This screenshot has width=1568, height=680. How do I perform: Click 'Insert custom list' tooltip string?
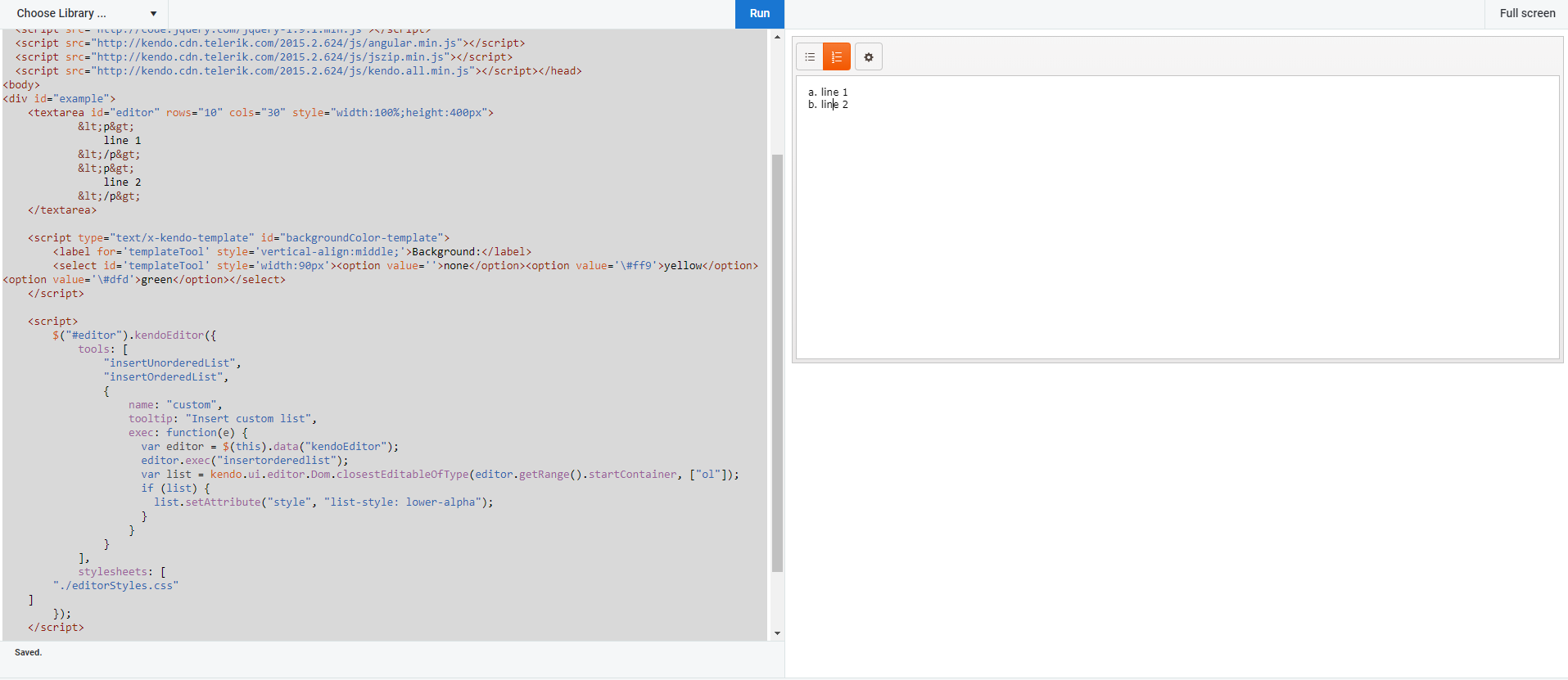[248, 419]
